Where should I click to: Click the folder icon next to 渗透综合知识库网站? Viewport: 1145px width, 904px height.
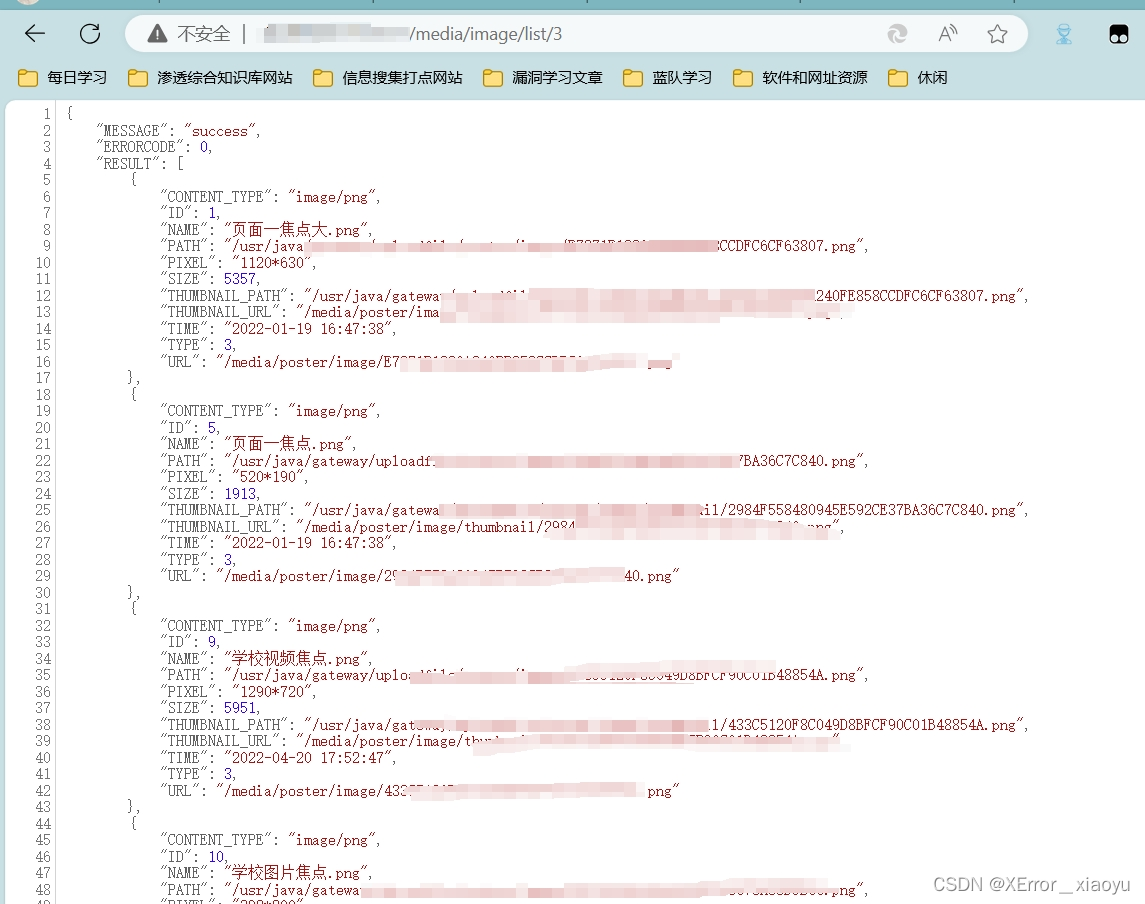(x=137, y=77)
